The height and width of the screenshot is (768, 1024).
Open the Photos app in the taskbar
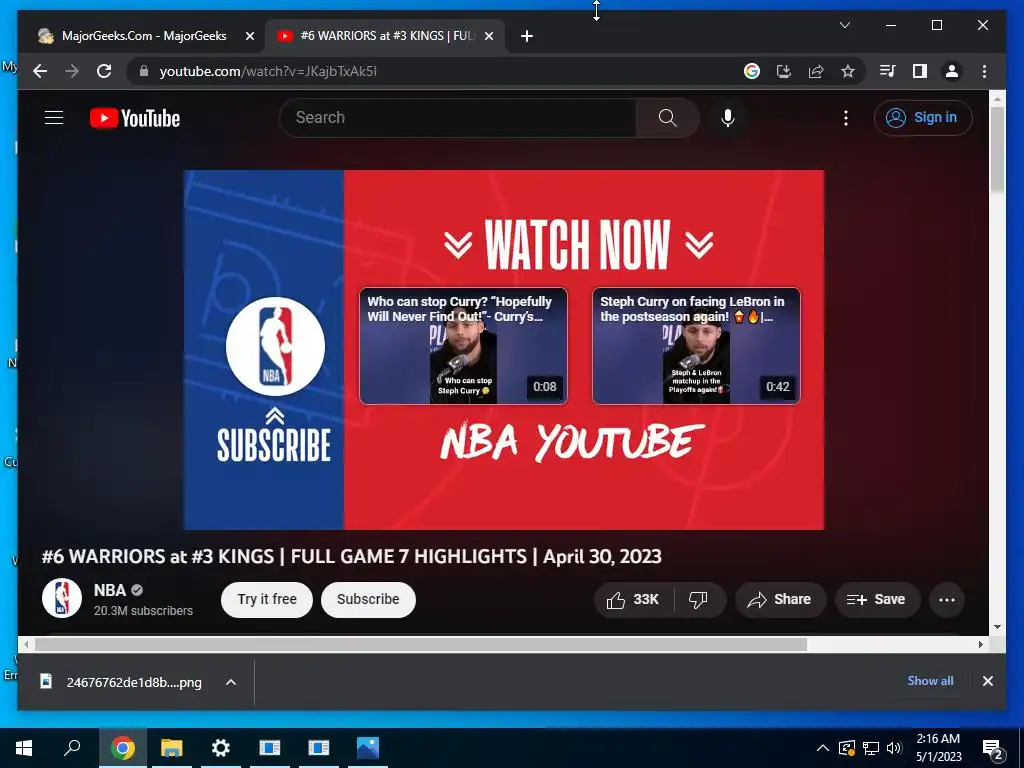[368, 748]
